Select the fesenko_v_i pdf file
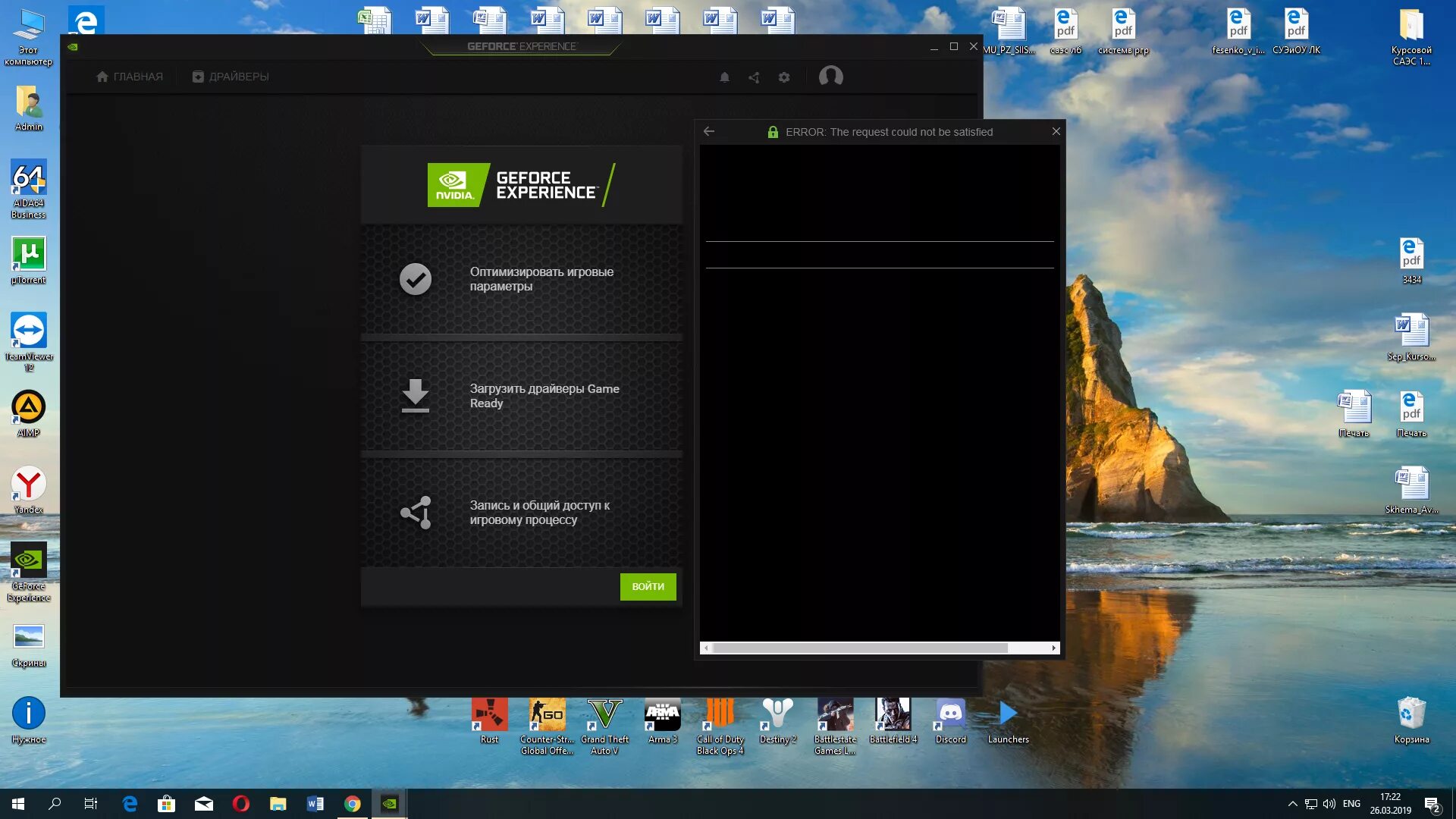The image size is (1456, 819). pos(1238,30)
